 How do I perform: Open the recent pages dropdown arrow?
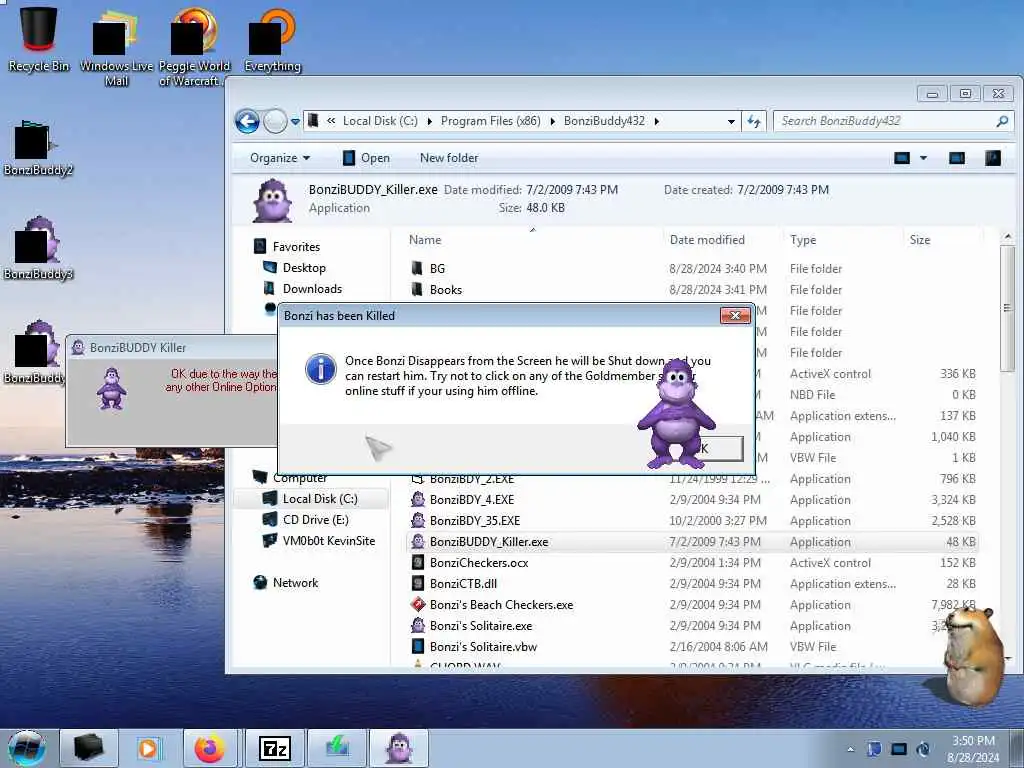(x=295, y=121)
